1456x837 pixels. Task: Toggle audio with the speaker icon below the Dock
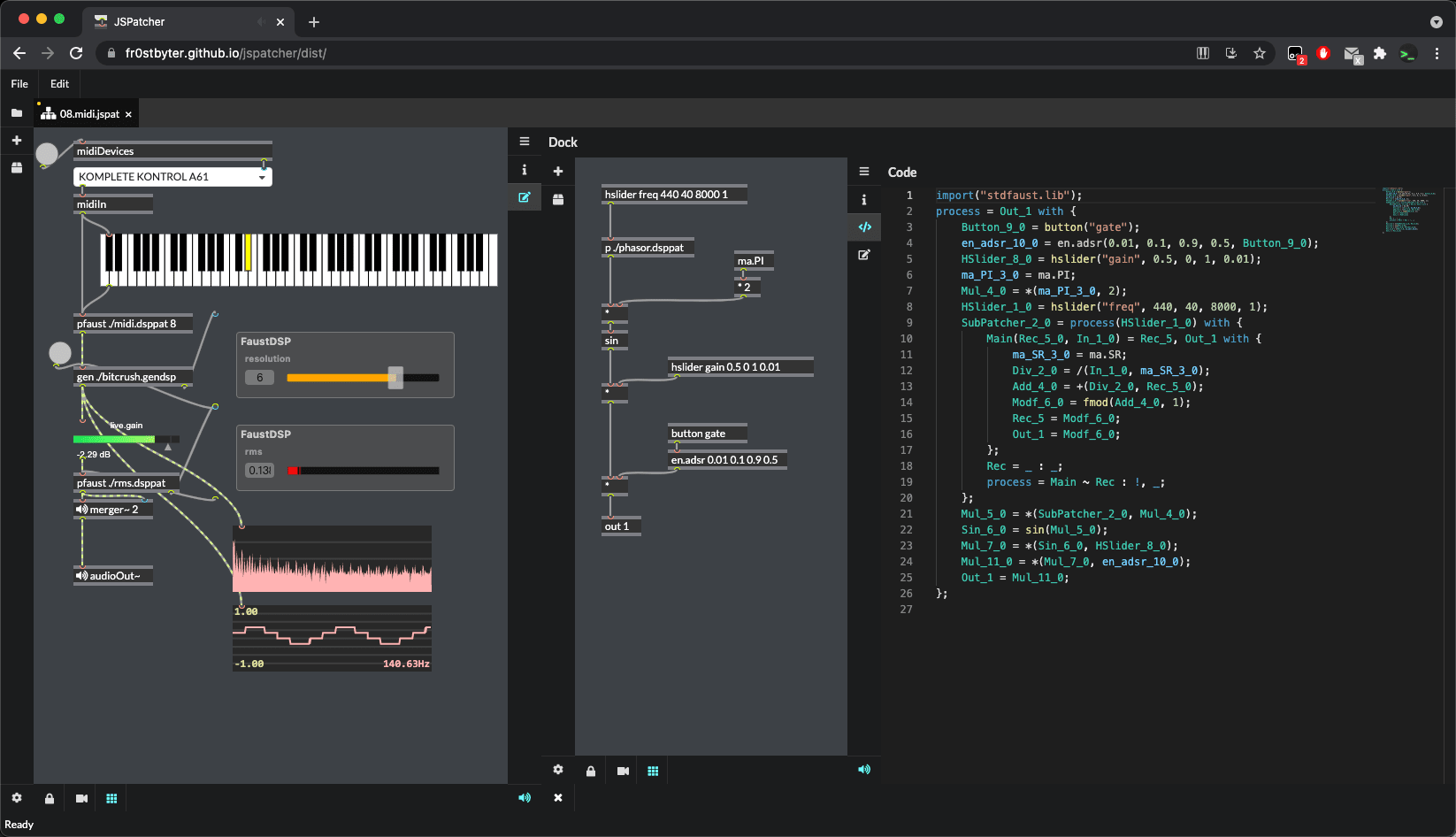coord(864,770)
